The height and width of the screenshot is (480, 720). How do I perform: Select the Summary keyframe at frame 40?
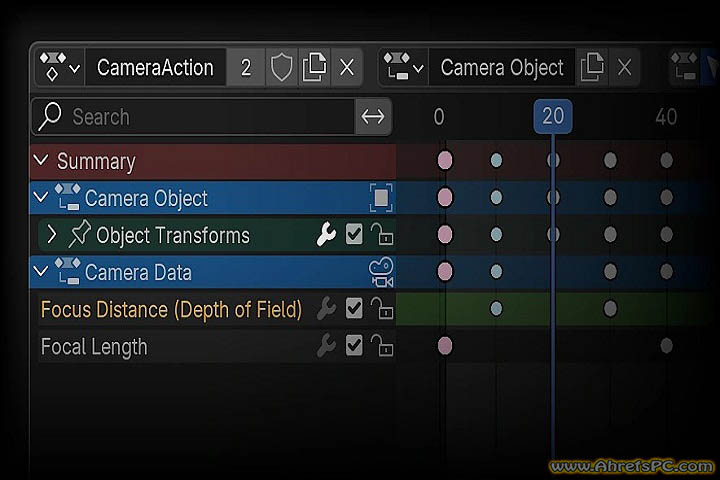pos(666,160)
